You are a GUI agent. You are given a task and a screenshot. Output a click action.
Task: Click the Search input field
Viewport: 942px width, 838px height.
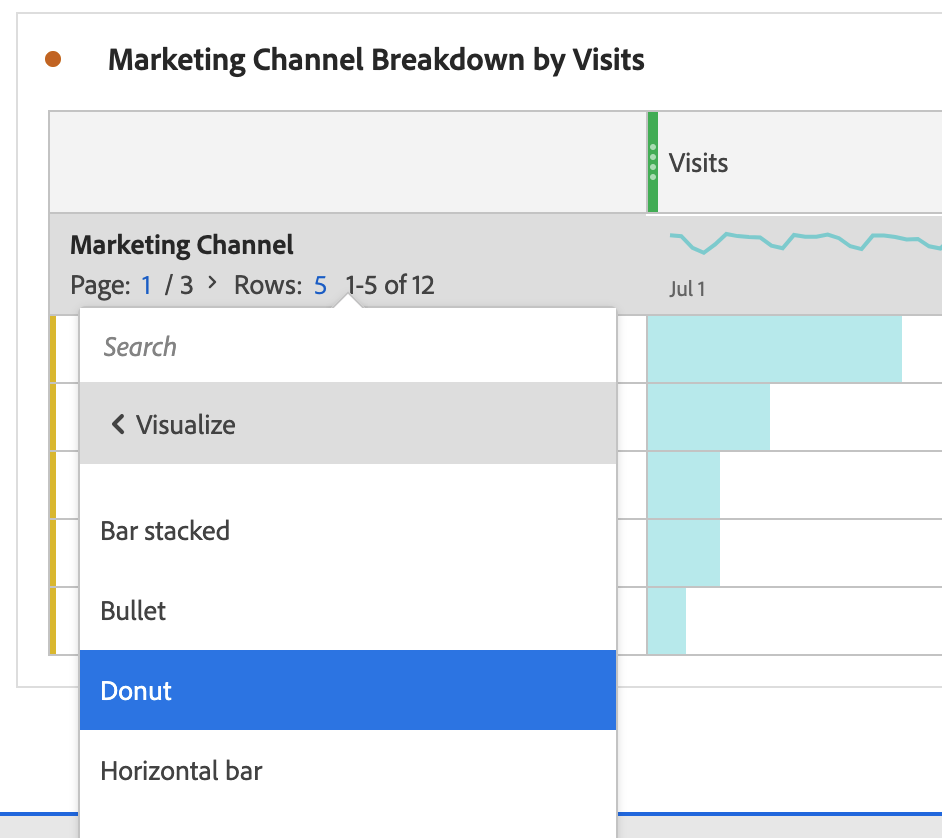[x=300, y=346]
